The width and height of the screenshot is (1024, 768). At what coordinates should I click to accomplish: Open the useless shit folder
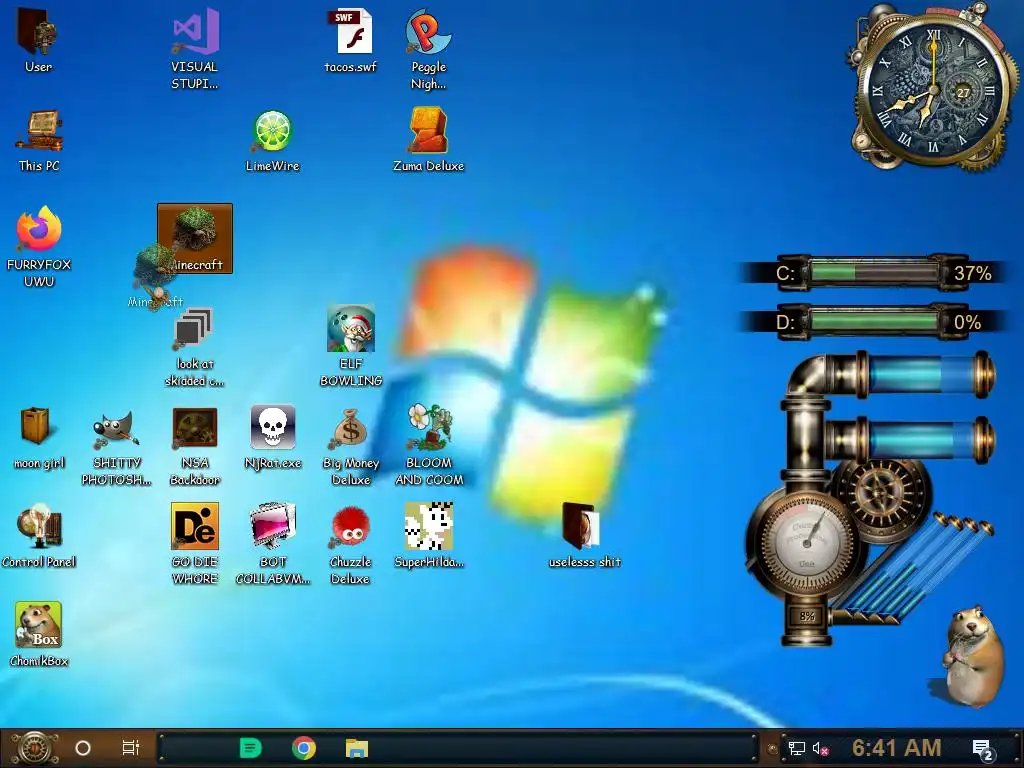tap(584, 536)
